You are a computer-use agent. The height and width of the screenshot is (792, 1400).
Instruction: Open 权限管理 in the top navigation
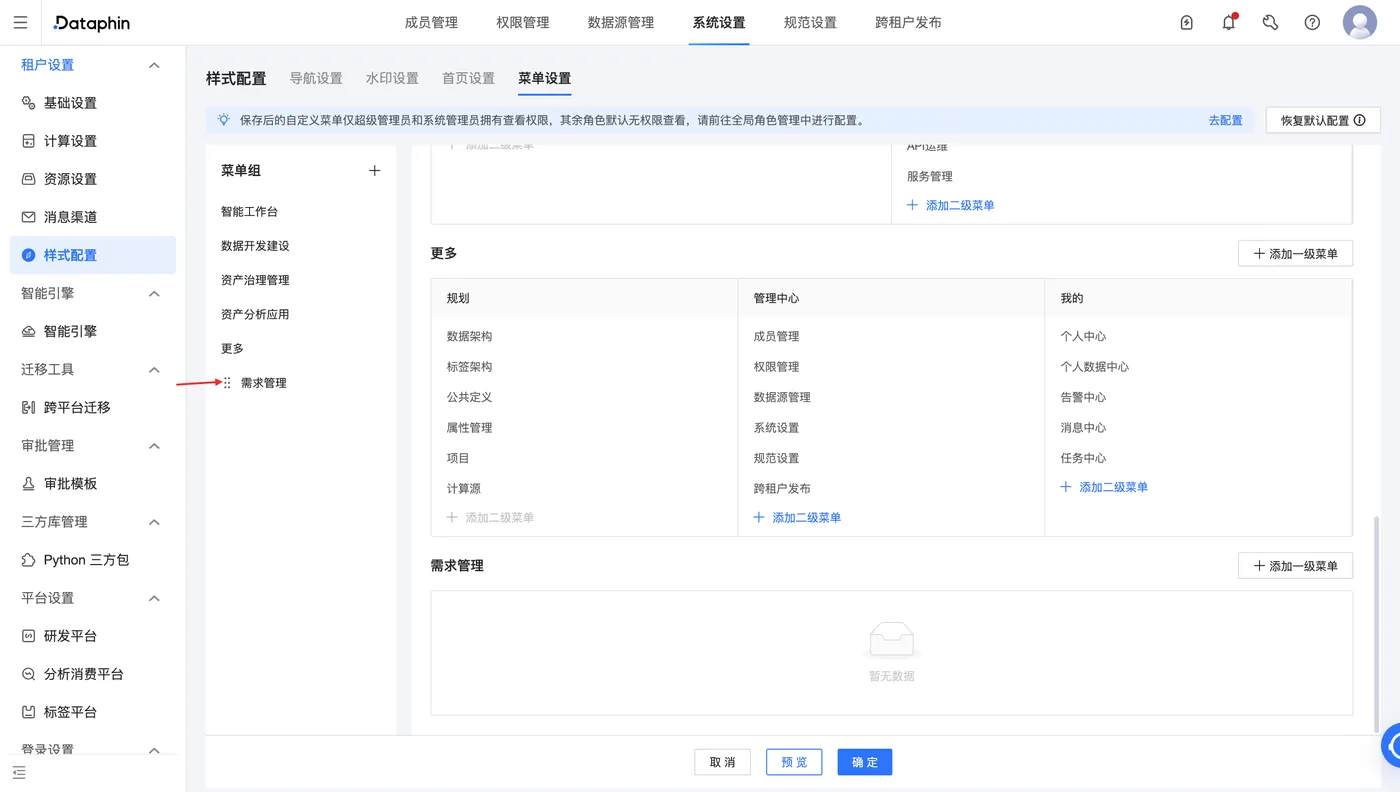[523, 23]
